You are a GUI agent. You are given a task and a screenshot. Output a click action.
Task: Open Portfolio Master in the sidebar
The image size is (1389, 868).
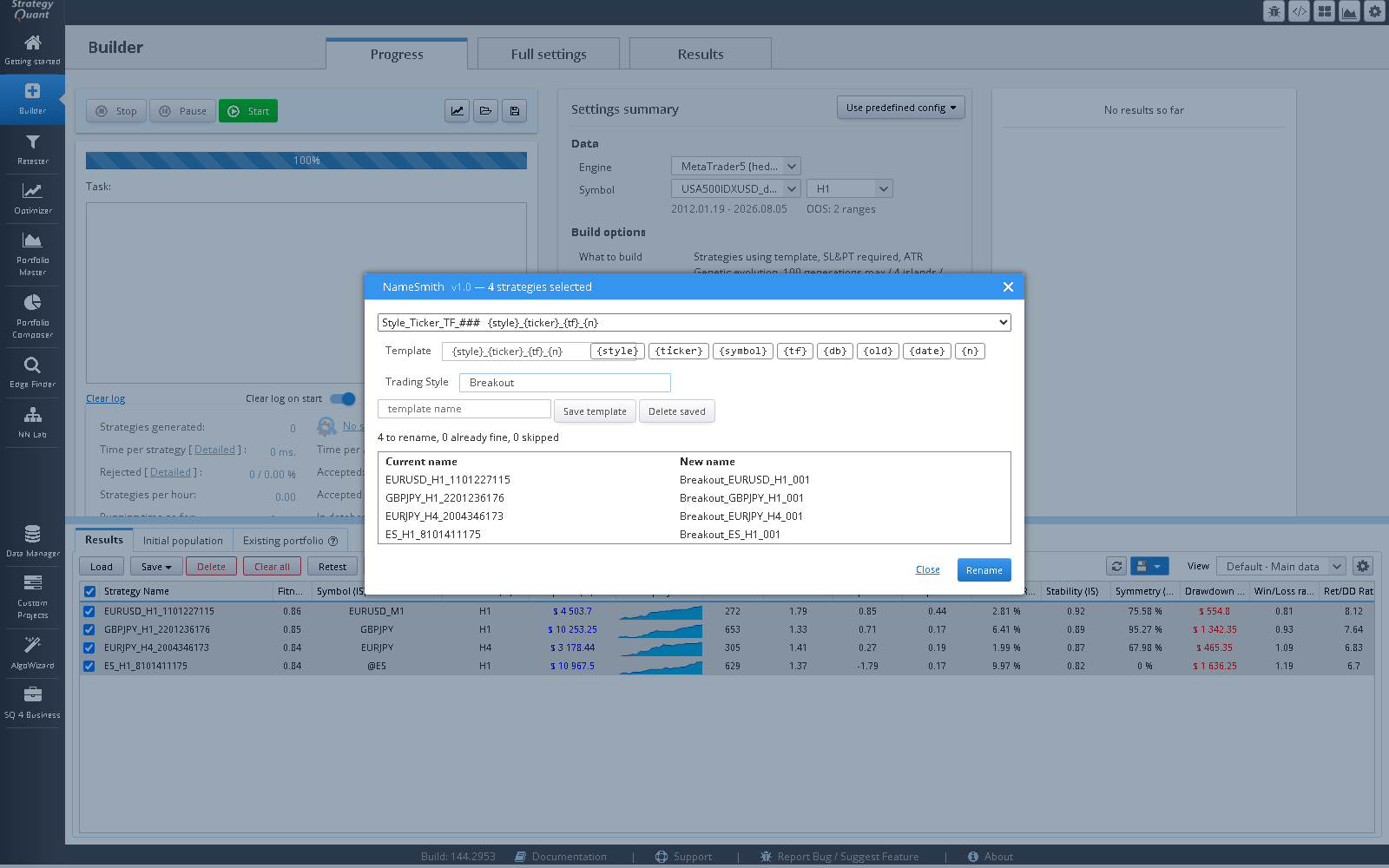tap(32, 254)
